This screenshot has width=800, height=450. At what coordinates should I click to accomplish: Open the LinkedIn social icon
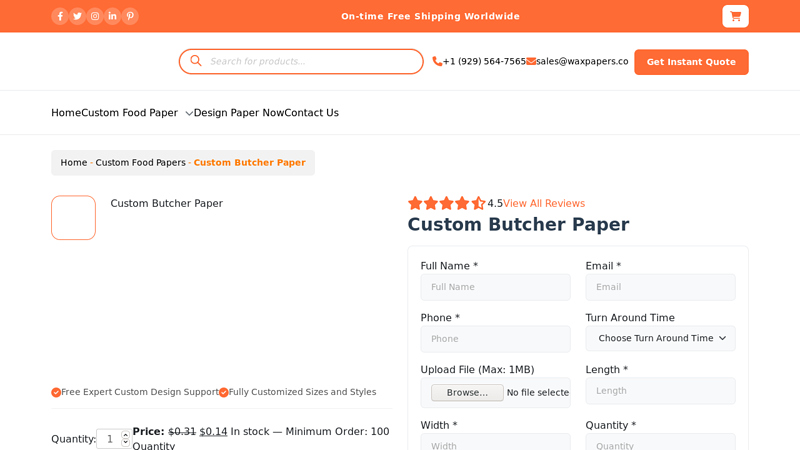(x=112, y=16)
